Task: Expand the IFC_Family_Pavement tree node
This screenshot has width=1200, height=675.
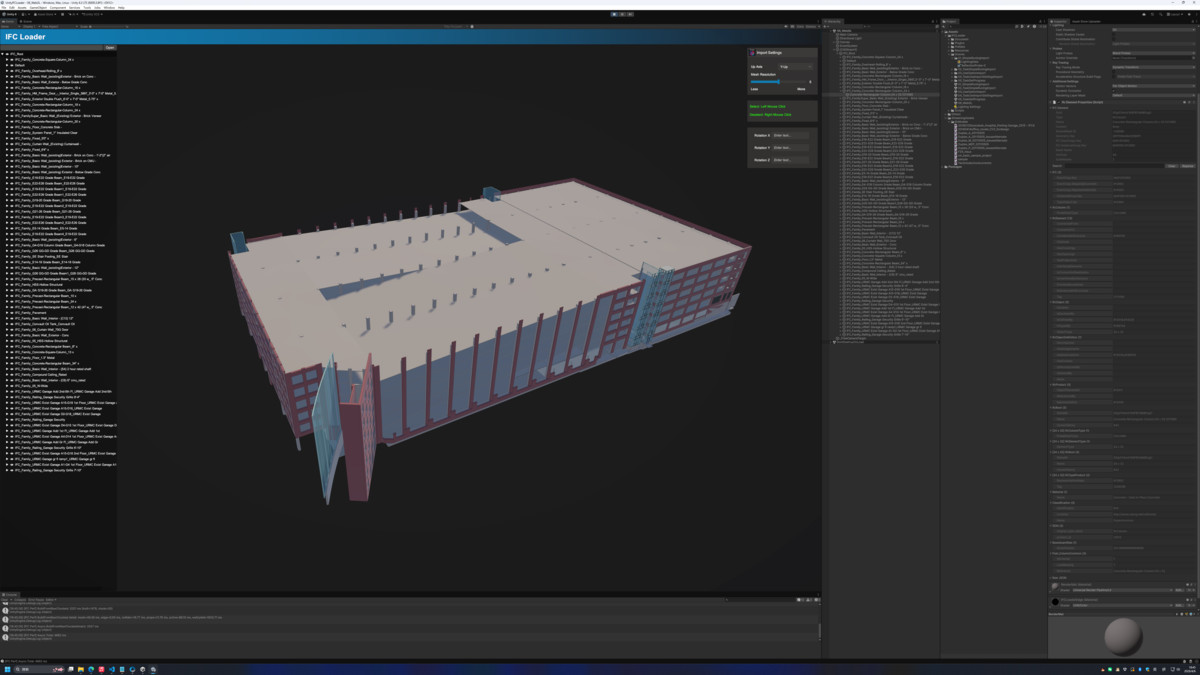Action: (x=8, y=313)
